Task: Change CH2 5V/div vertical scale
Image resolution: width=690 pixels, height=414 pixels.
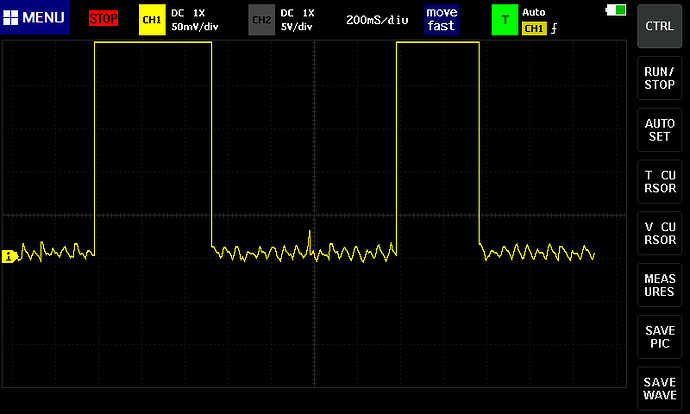Action: (297, 27)
